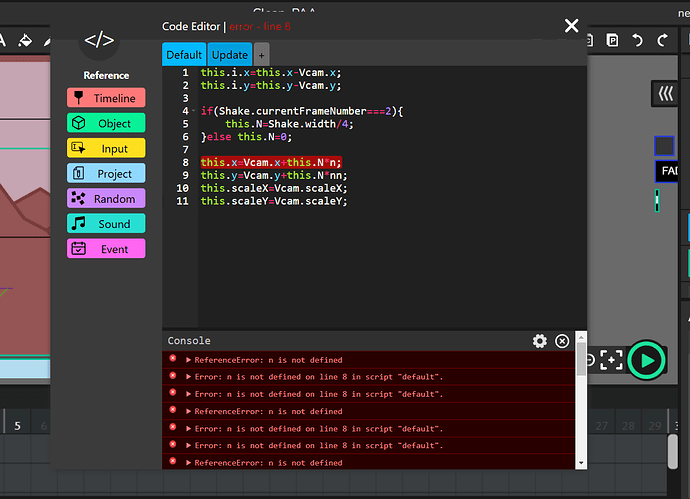Expand the sixth console error entry
This screenshot has width=690, height=499.
tap(188, 445)
